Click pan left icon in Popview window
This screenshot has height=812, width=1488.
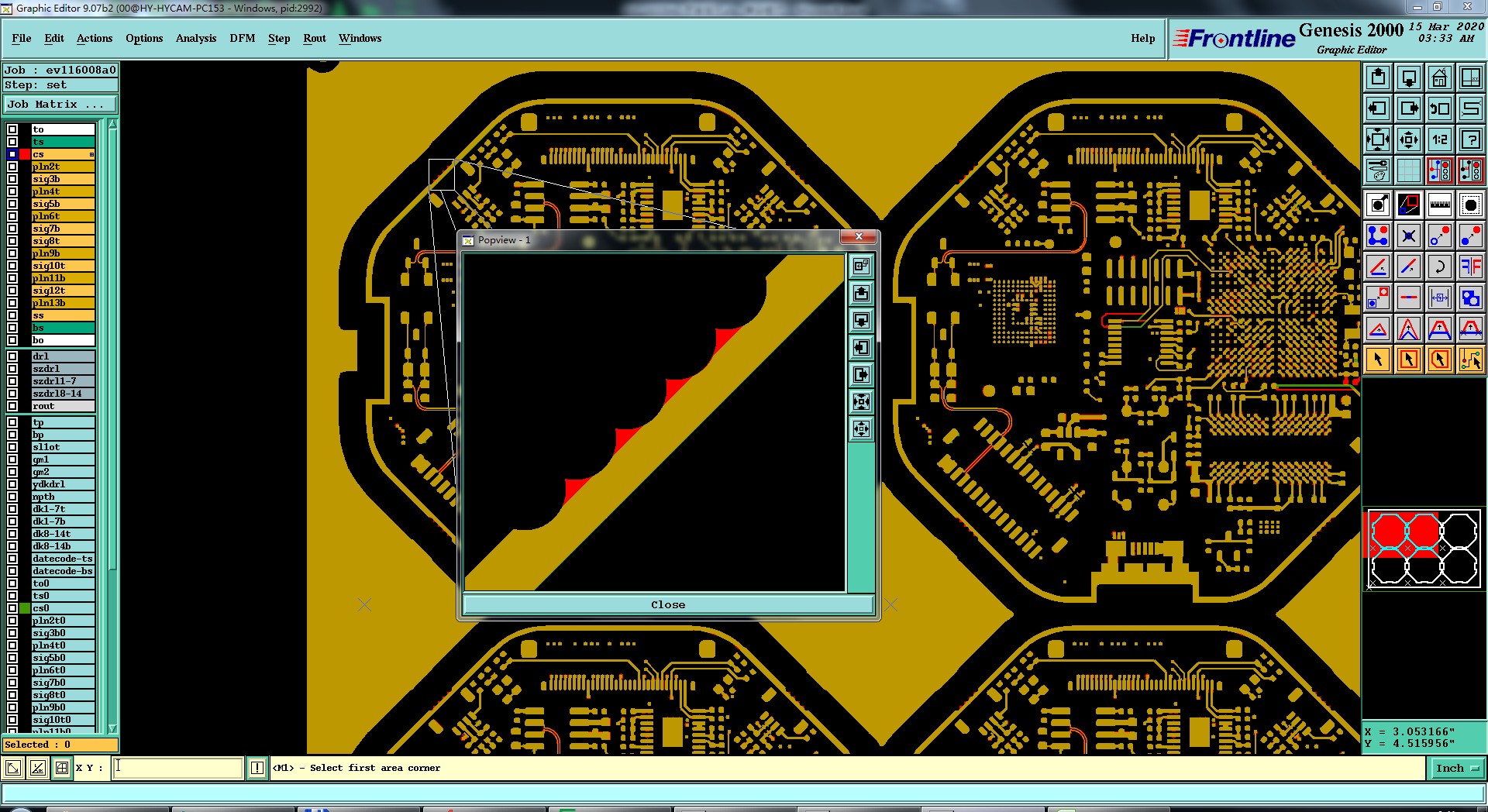[861, 348]
